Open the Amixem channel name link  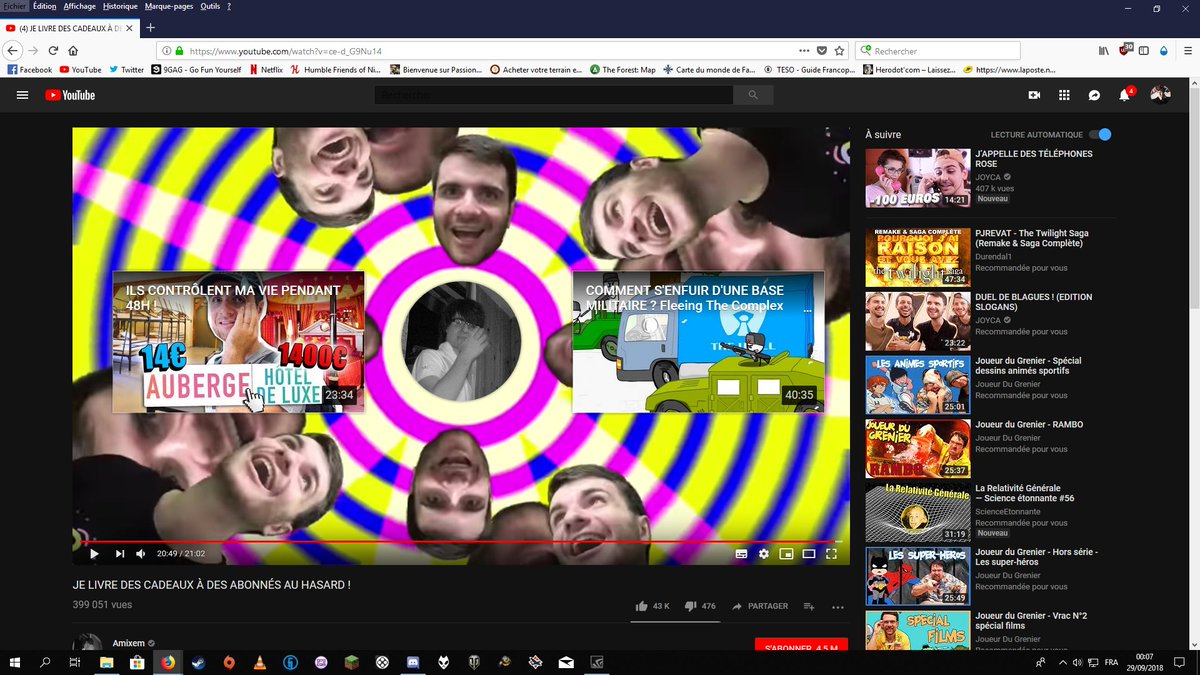point(128,644)
